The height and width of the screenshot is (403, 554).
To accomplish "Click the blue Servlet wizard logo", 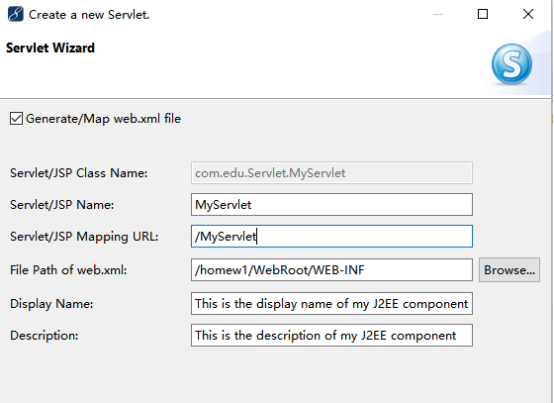I will coord(512,64).
